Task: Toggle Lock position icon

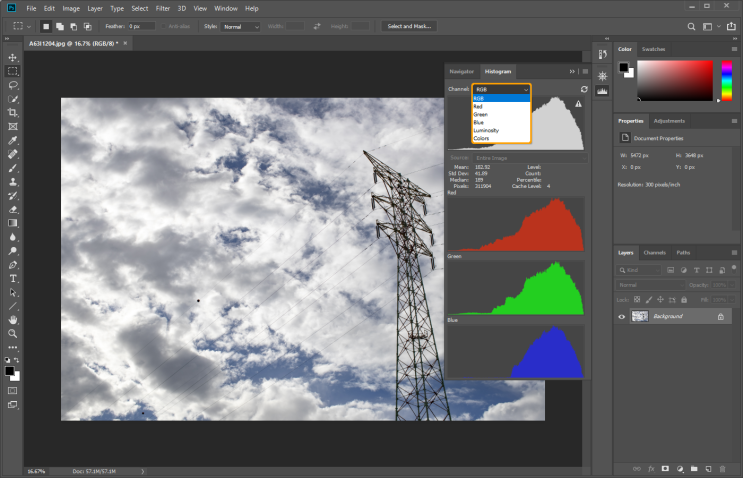Action: point(660,299)
